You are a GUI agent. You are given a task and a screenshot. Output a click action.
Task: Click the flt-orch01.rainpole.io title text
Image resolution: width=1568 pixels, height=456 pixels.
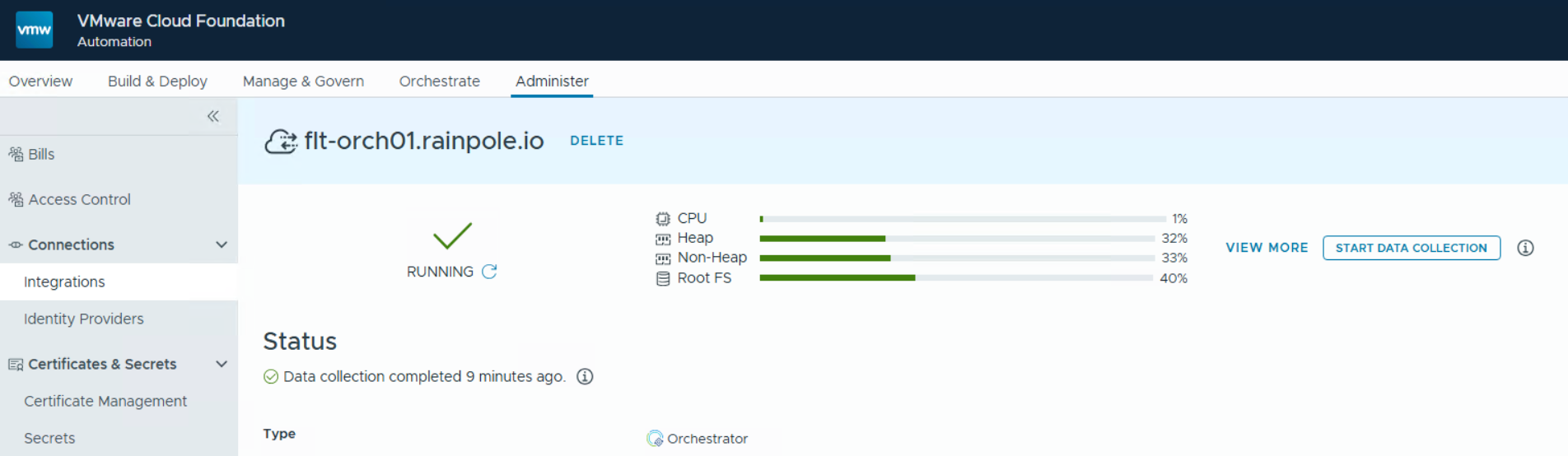coord(424,141)
